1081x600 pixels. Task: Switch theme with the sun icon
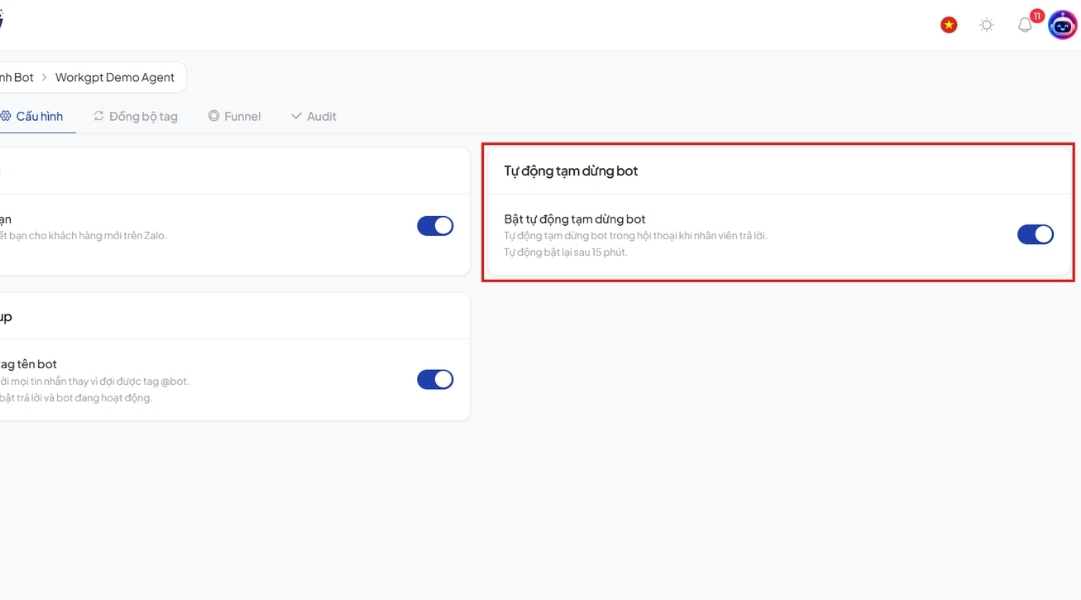(987, 25)
